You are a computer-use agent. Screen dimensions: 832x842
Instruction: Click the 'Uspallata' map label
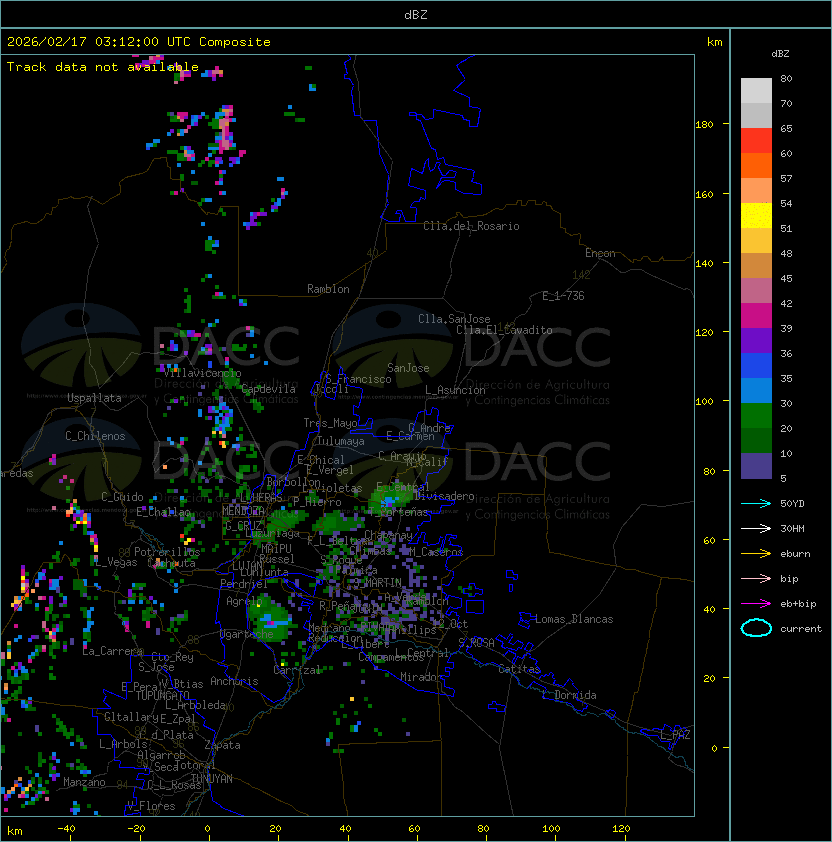[94, 398]
